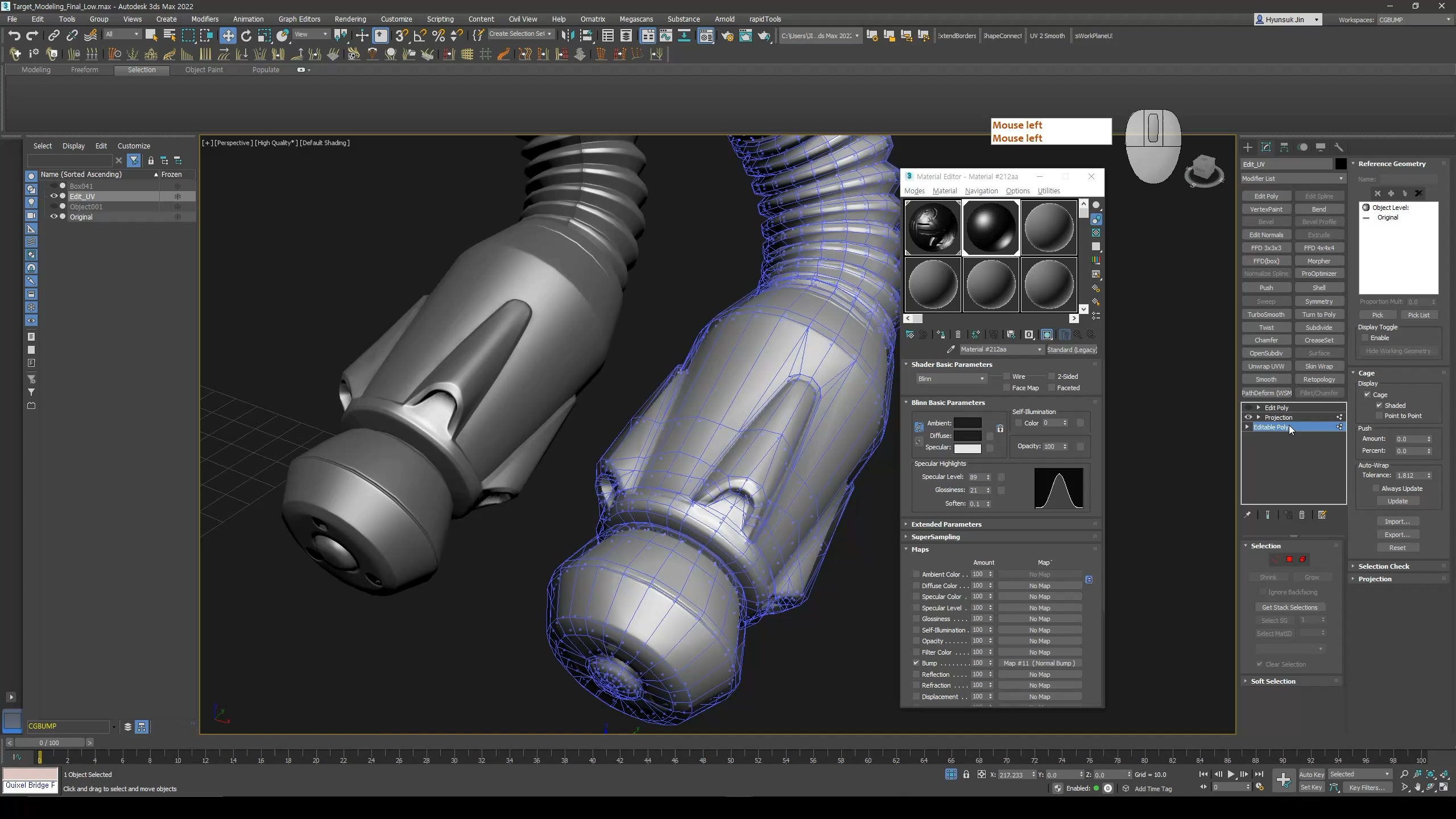
Task: Open the Modifier List dropdown
Action: click(x=1292, y=179)
